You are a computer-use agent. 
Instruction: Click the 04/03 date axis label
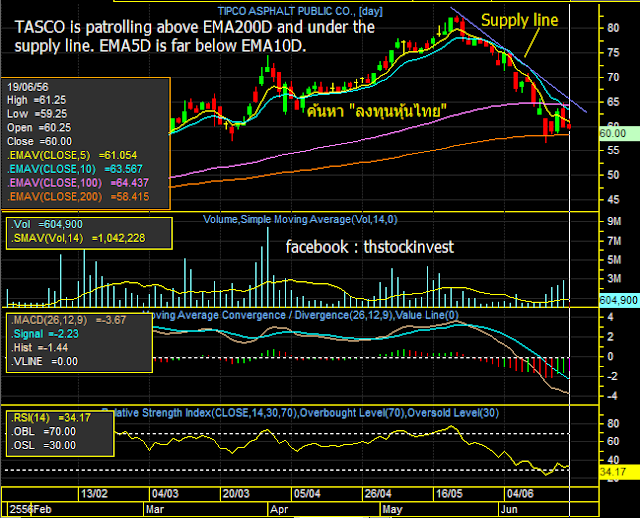[x=165, y=494]
